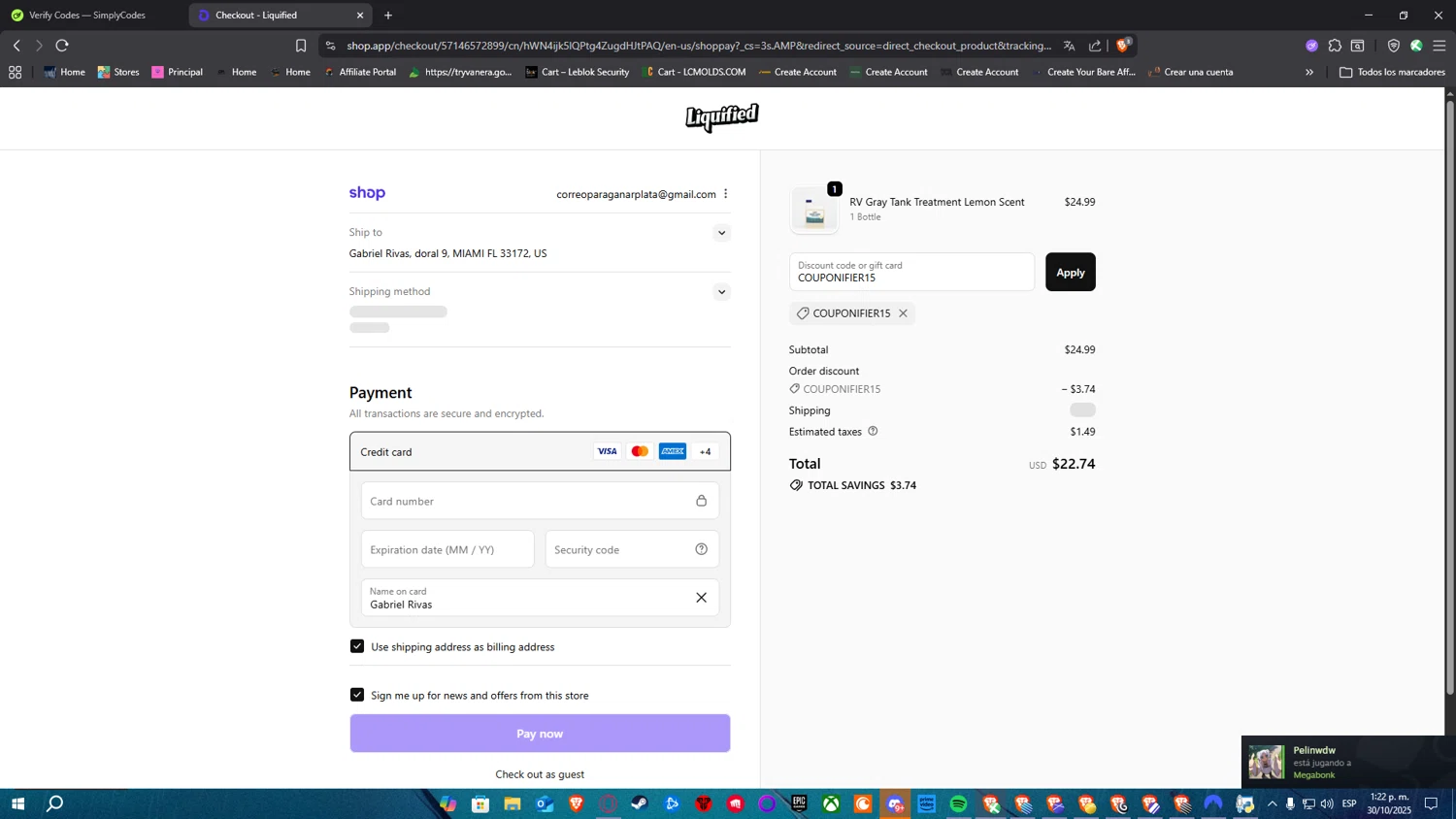
Task: Open the bookmarks bar apps grid icon
Action: (15, 72)
